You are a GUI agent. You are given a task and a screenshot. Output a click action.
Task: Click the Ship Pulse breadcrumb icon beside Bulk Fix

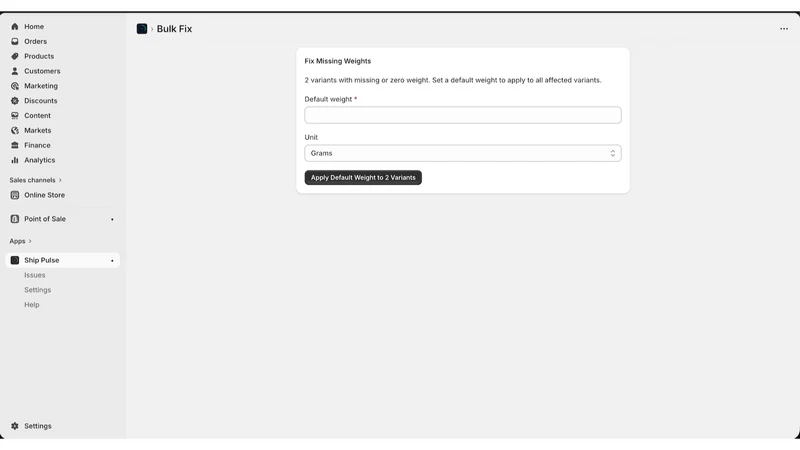[142, 29]
